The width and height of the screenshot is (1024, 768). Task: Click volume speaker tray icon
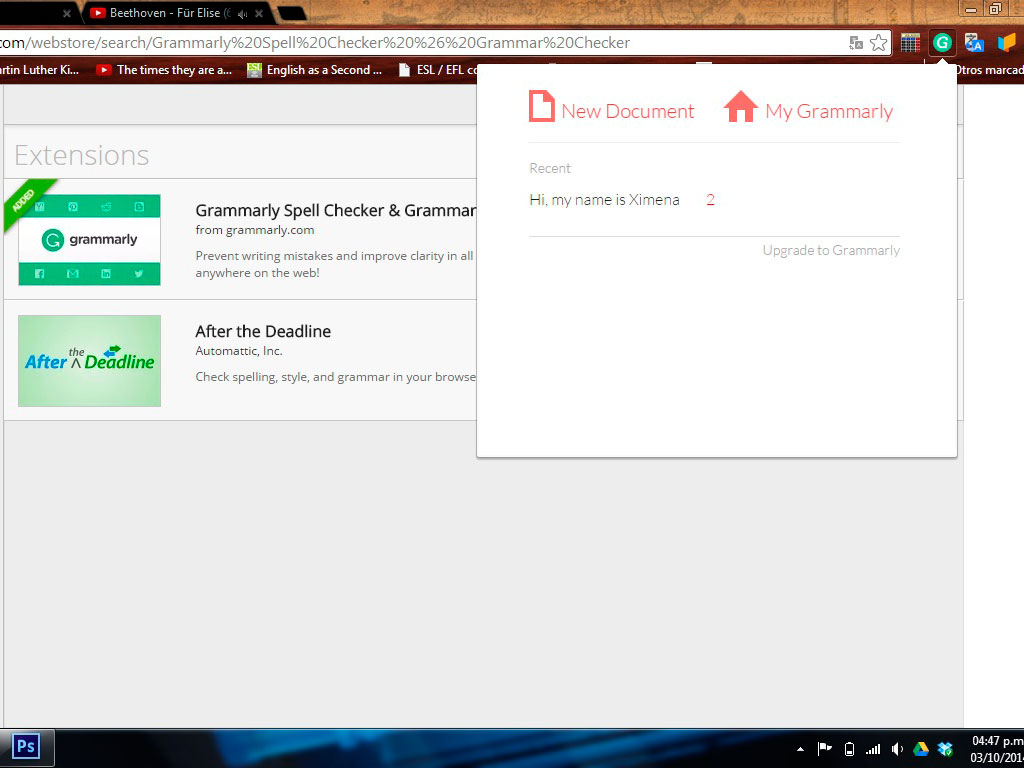click(897, 749)
